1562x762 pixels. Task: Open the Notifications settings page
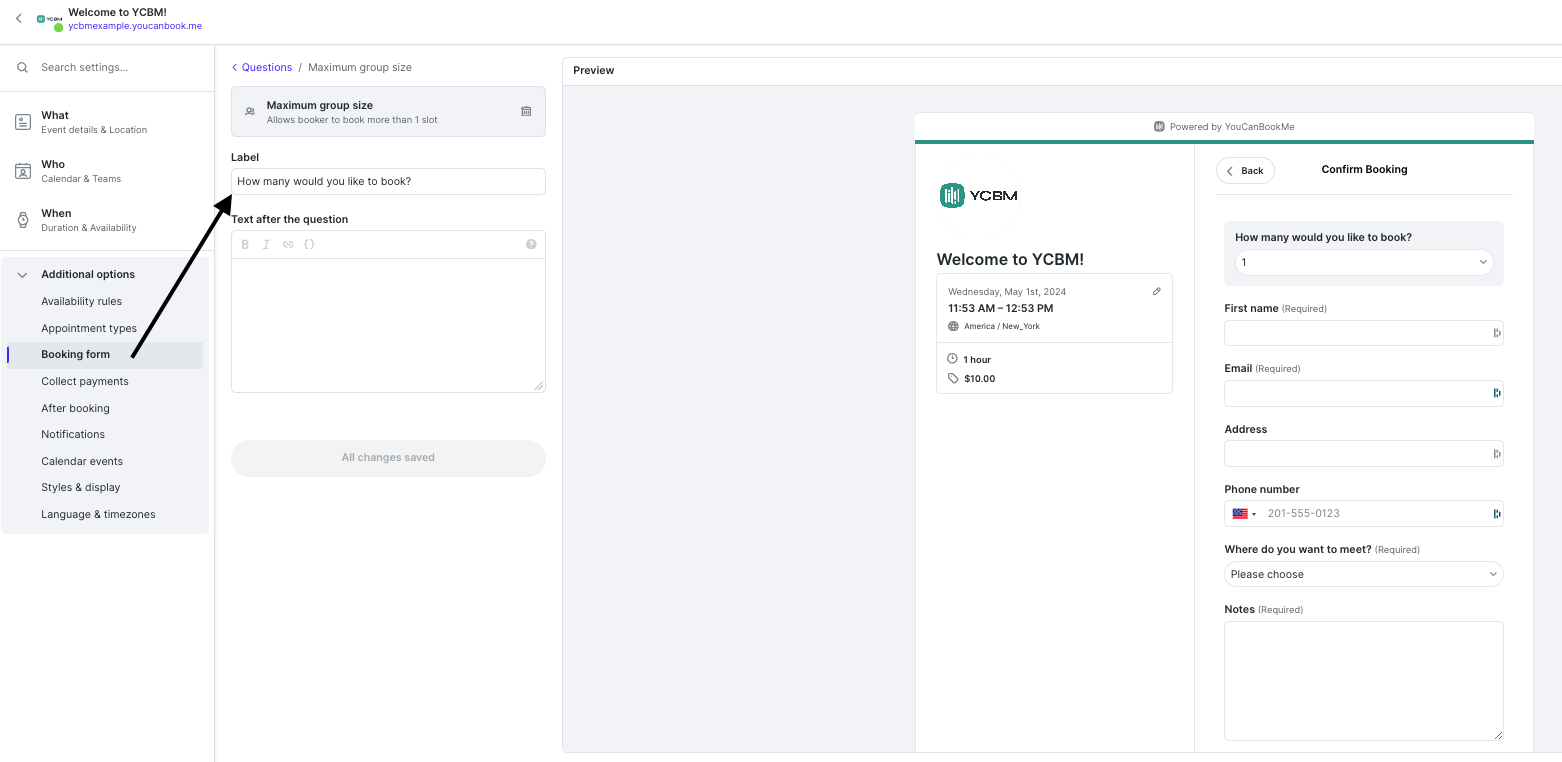pyautogui.click(x=73, y=434)
